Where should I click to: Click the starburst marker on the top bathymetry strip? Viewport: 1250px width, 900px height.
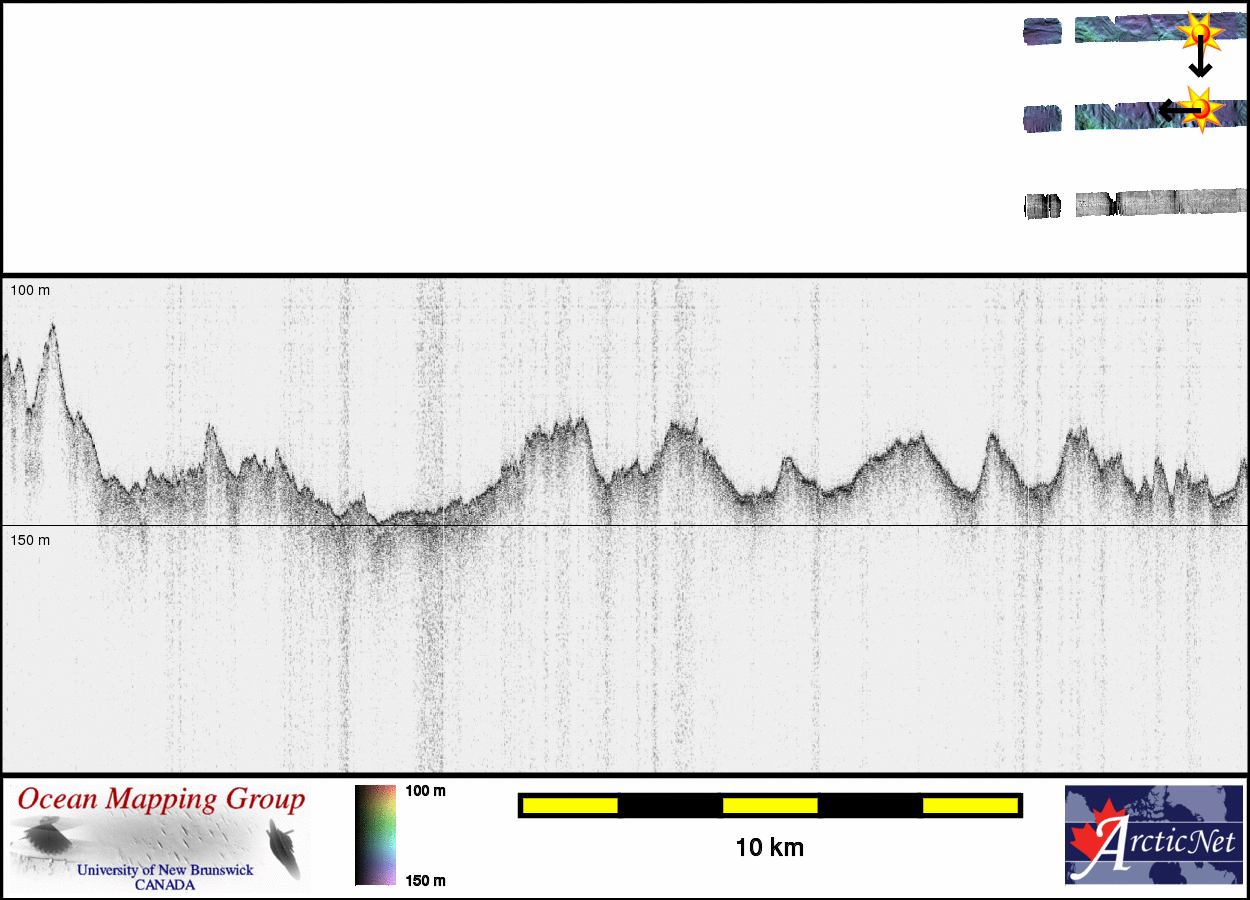(1200, 34)
